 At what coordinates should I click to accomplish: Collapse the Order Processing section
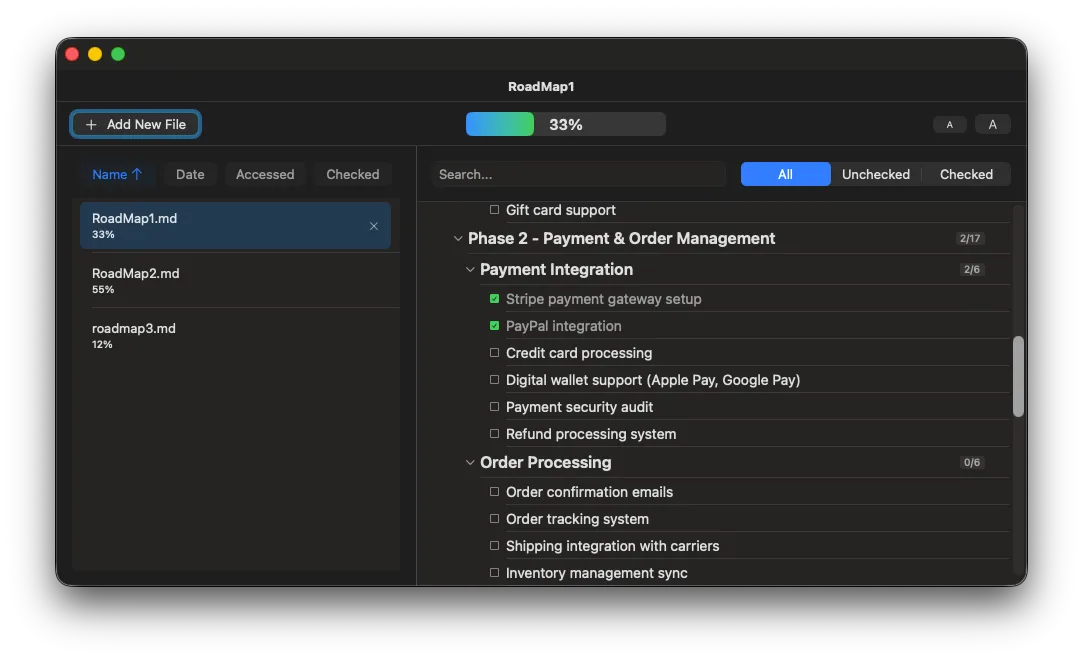click(470, 463)
